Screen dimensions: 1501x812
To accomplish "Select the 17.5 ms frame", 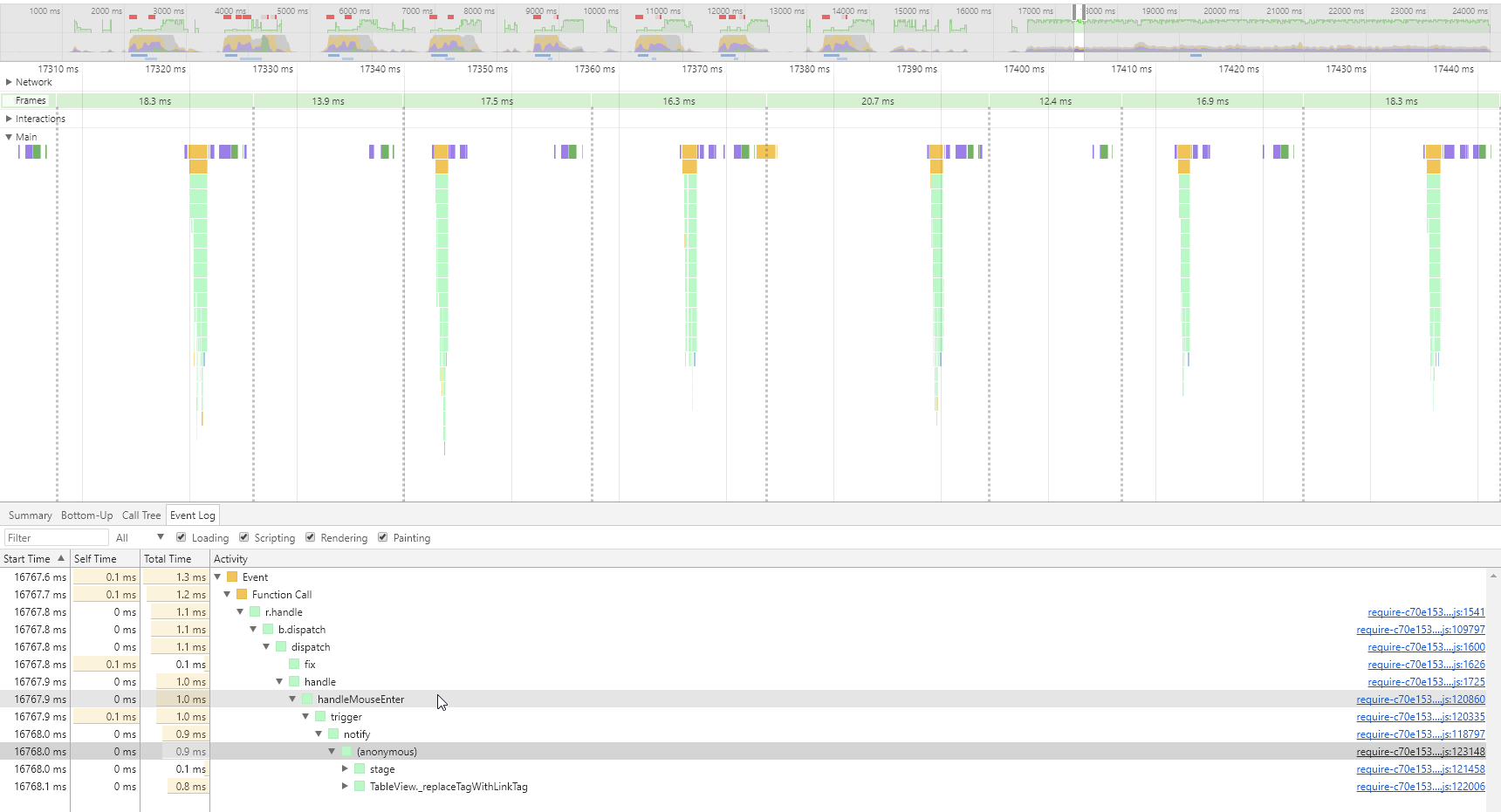I will 497,101.
